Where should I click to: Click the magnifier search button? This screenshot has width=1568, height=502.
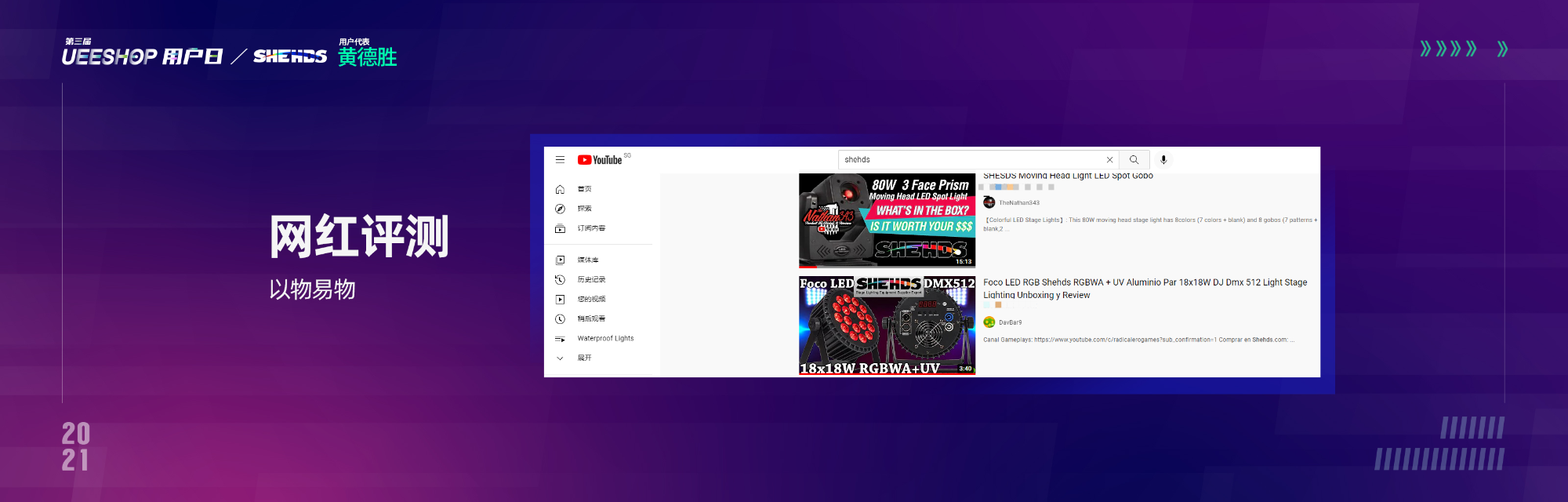1134,160
